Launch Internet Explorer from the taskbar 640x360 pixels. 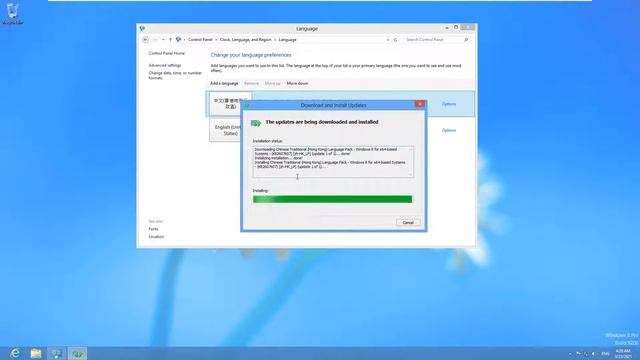pyautogui.click(x=15, y=353)
